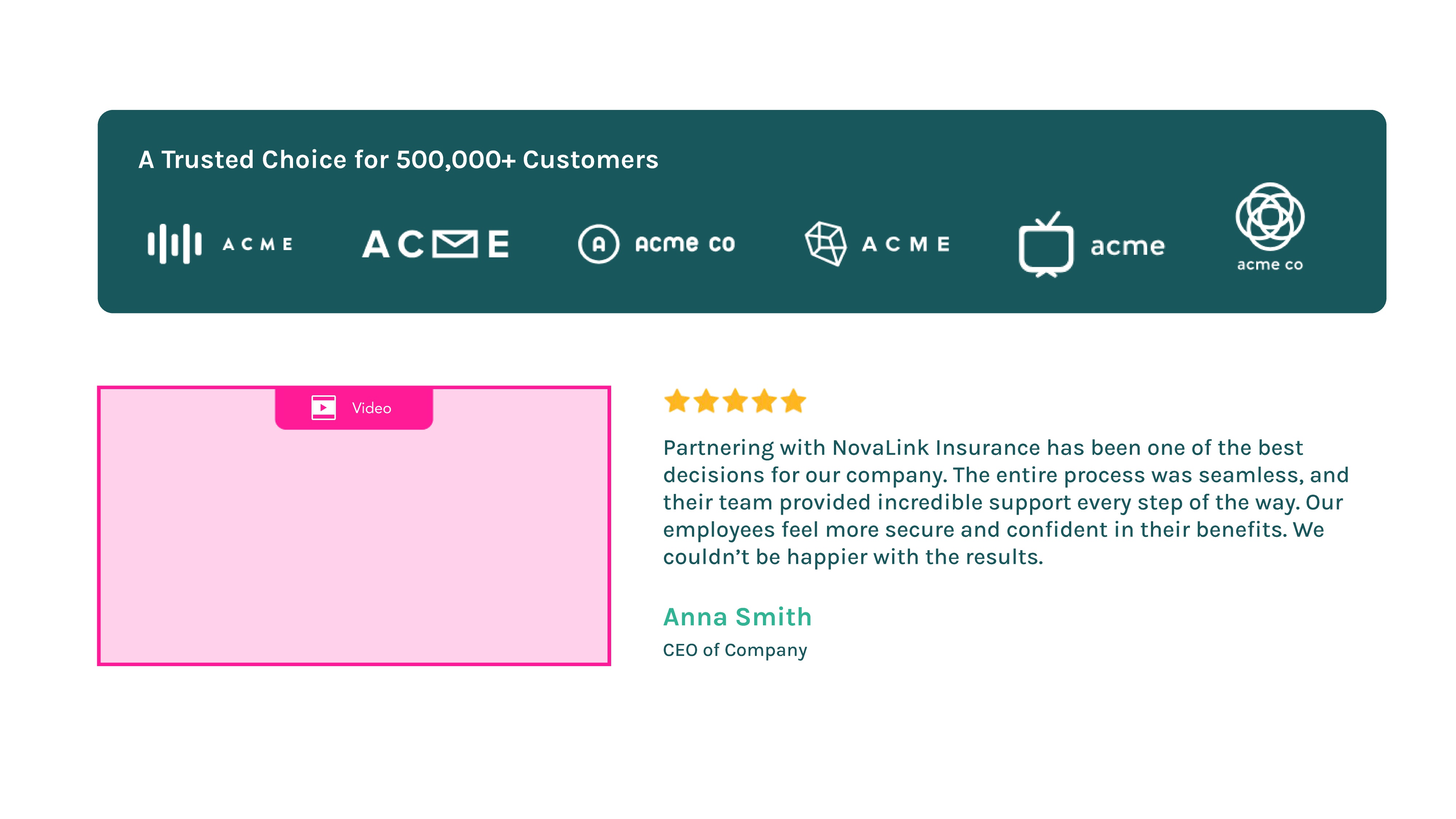Click the Anna Smith name

(737, 617)
